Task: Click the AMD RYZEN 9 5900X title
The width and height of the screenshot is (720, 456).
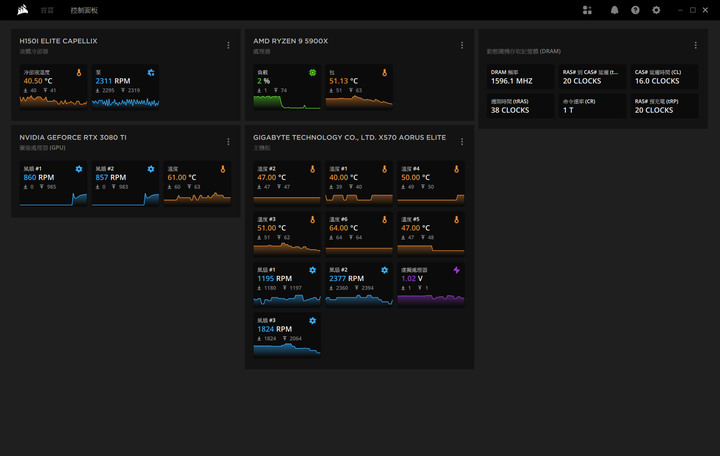Action: (291, 41)
